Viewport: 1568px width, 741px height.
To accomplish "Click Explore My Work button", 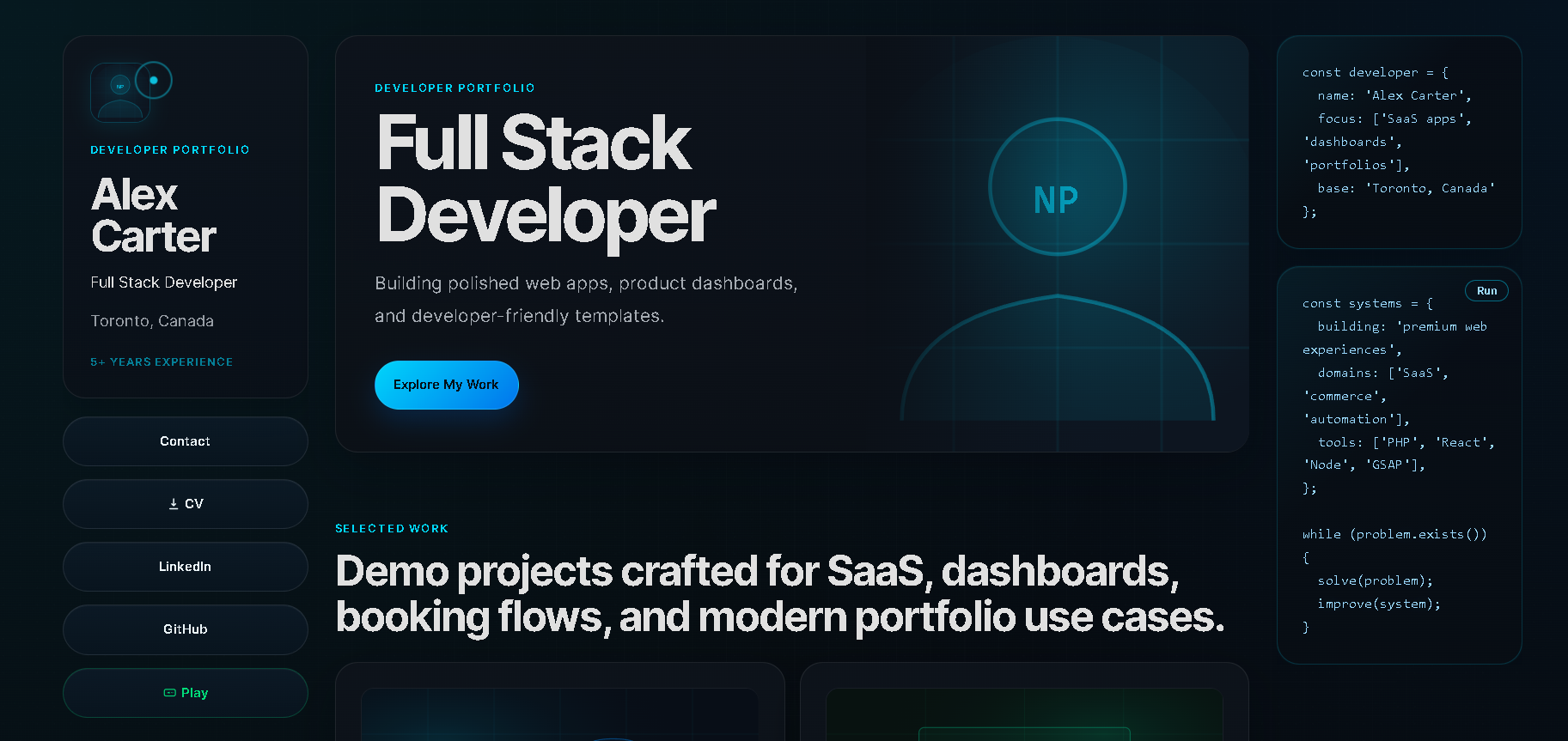I will click(446, 385).
